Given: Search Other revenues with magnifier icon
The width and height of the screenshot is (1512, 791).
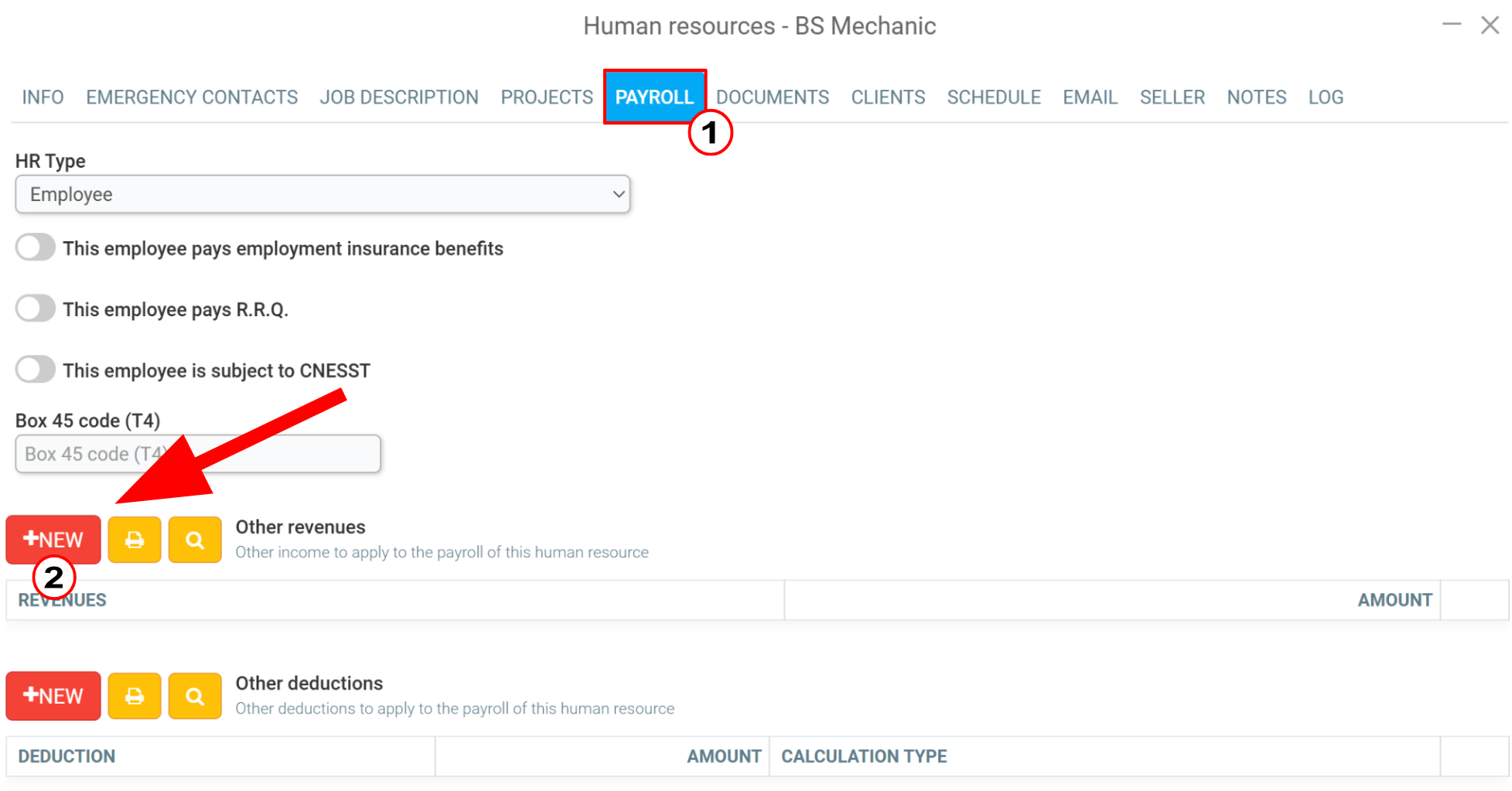Looking at the screenshot, I should [x=195, y=540].
